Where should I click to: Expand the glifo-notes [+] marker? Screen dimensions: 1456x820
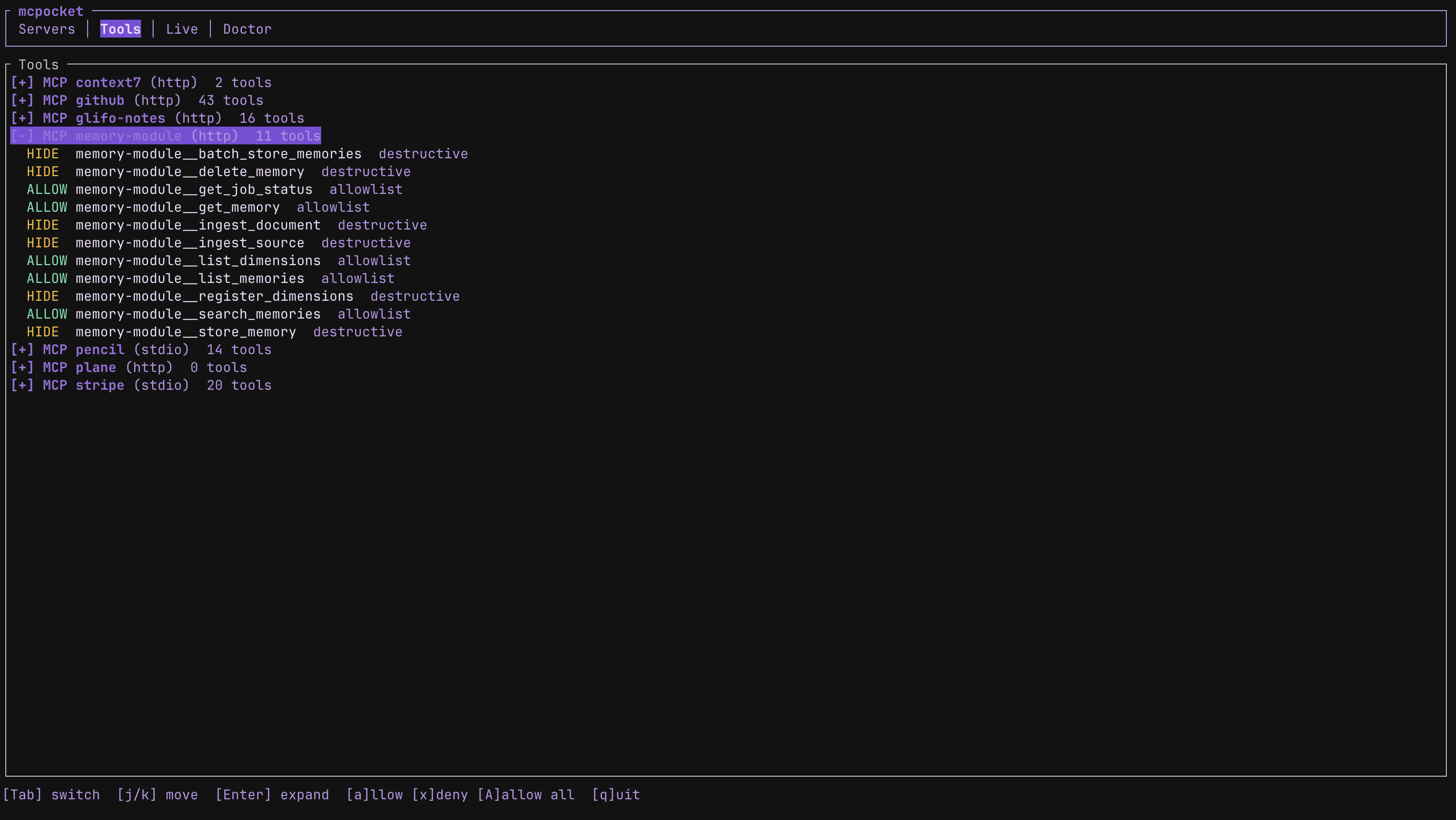(23, 118)
